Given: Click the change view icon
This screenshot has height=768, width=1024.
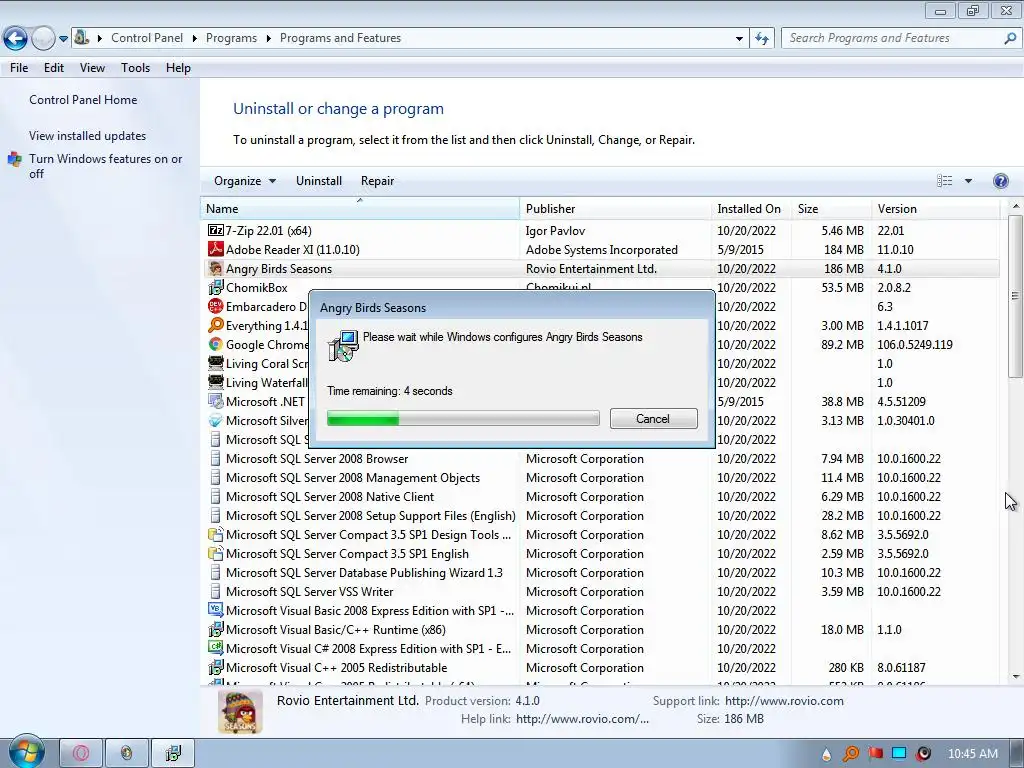Looking at the screenshot, I should coord(944,181).
